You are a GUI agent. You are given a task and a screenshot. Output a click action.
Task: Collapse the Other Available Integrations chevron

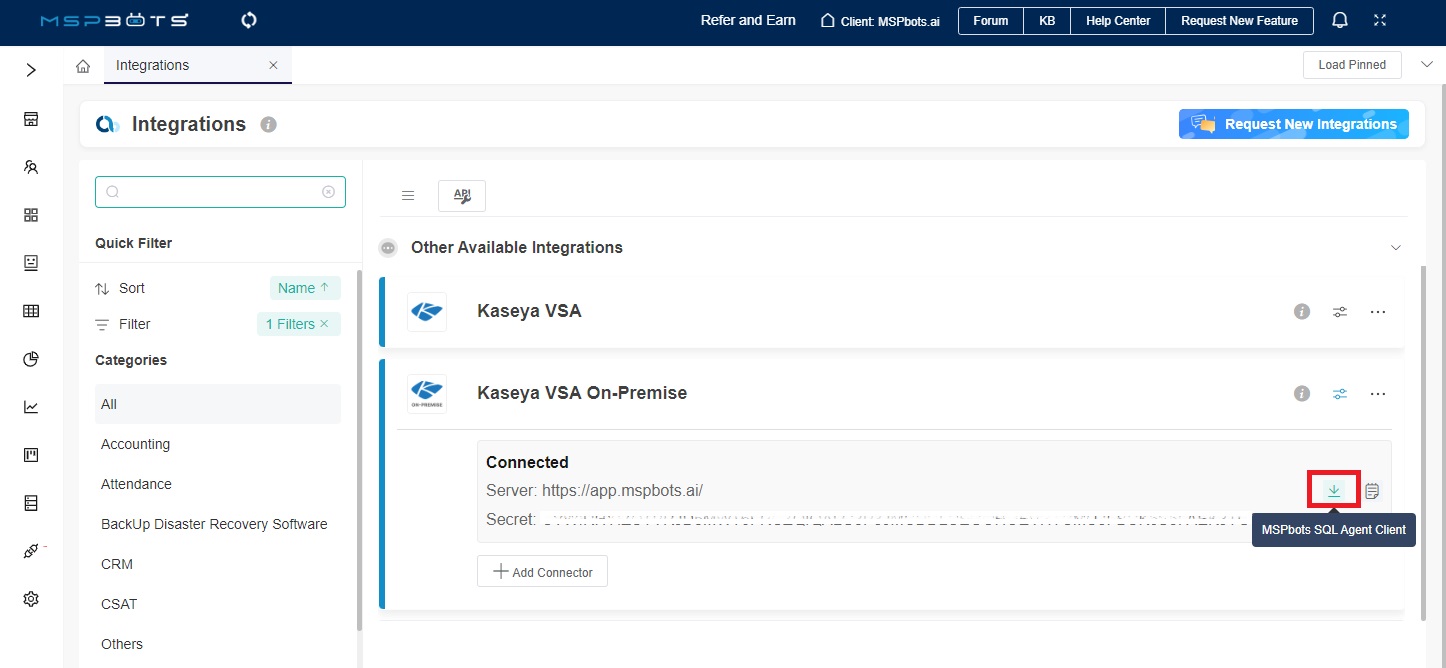tap(1396, 247)
